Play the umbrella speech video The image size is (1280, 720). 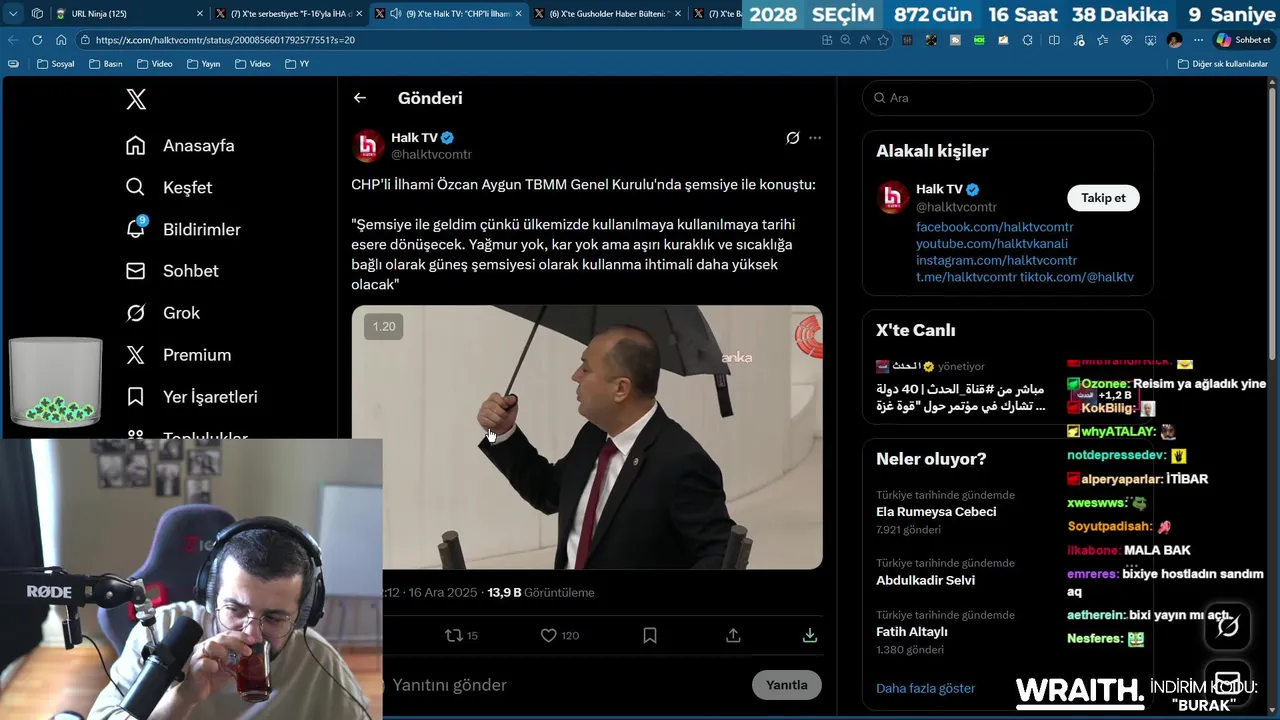587,437
